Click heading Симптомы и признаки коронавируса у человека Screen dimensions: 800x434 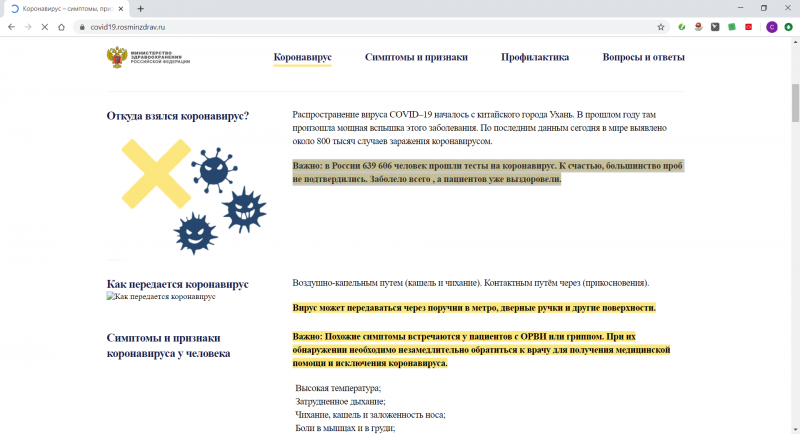(x=168, y=345)
